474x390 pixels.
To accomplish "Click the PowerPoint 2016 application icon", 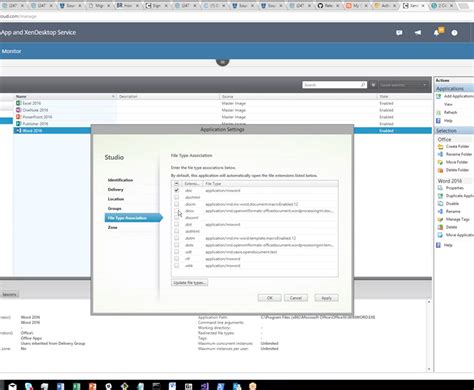I will [18, 117].
